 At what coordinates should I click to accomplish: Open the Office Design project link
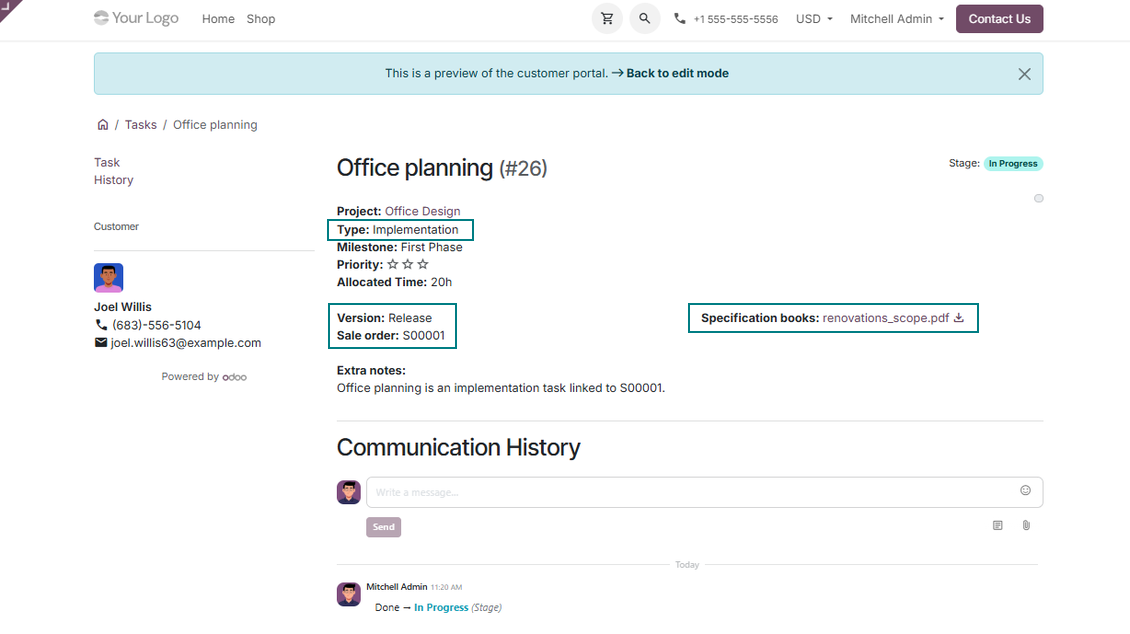tap(422, 211)
